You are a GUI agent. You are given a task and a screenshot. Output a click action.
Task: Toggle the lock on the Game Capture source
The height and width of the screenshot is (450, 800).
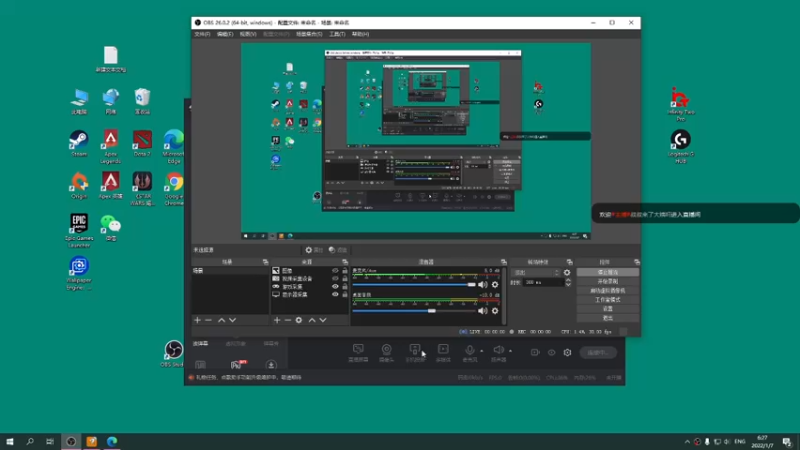click(345, 286)
